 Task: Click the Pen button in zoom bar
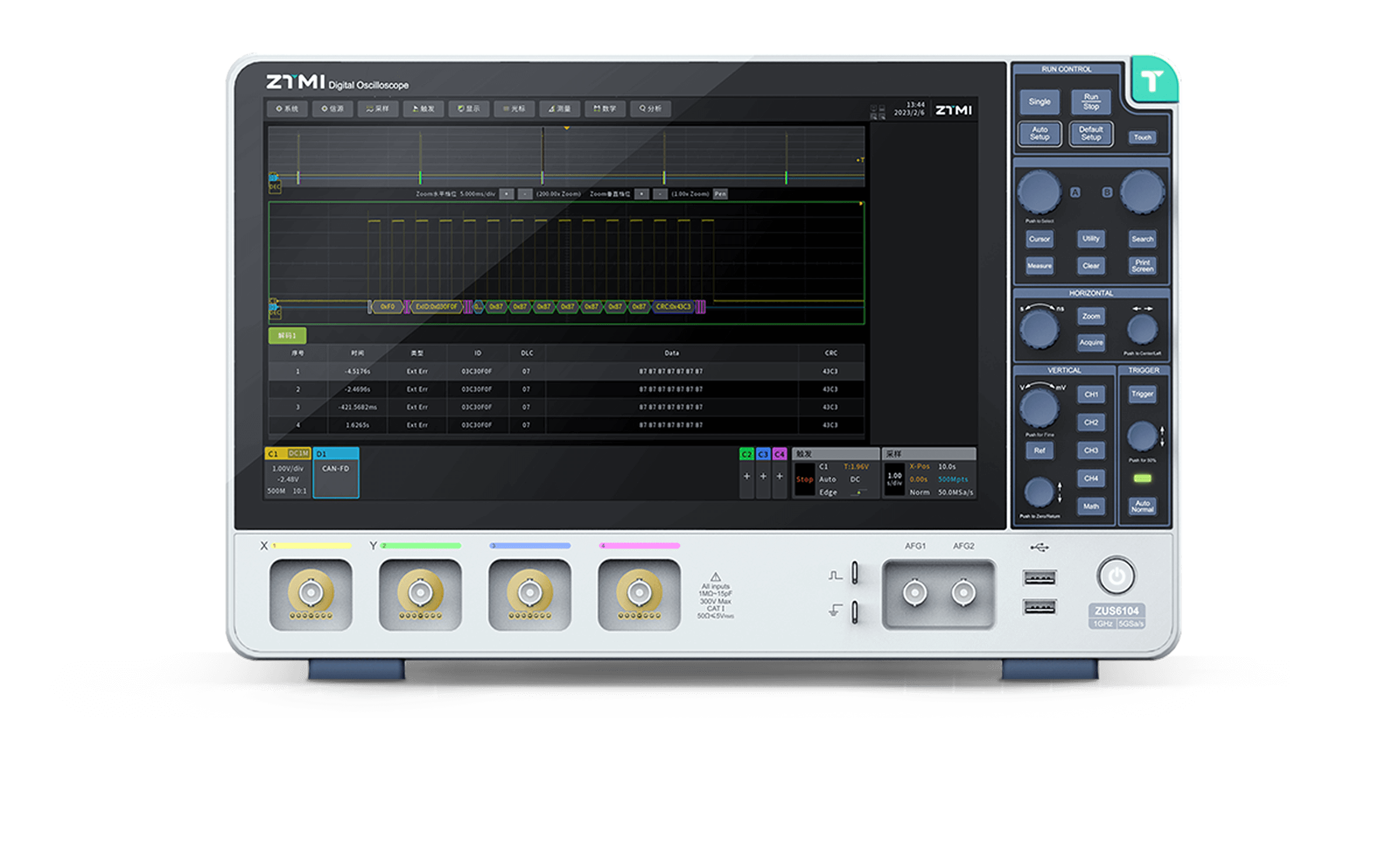coord(720,194)
